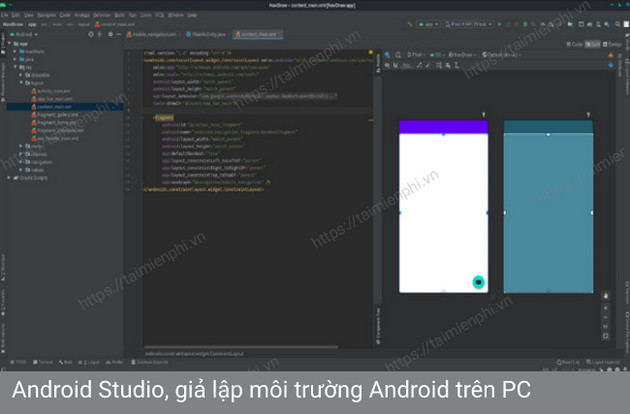Expand the navigation folder

tap(21, 162)
